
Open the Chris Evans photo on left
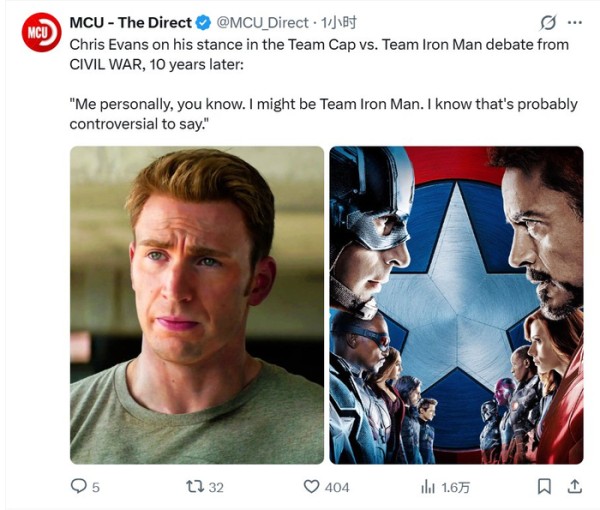click(x=197, y=305)
